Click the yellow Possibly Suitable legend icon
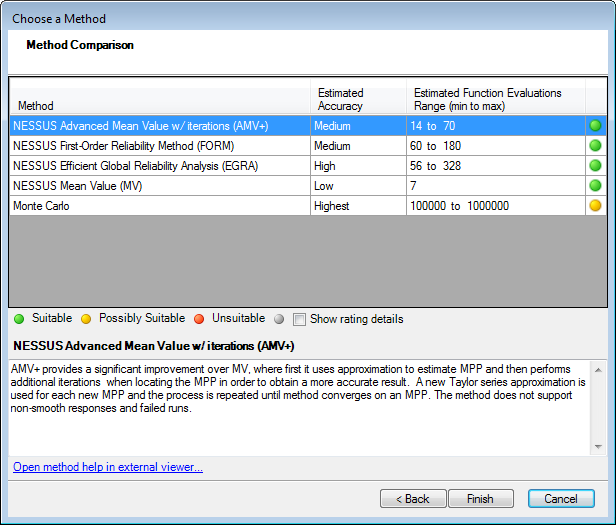The height and width of the screenshot is (525, 616). click(x=86, y=319)
